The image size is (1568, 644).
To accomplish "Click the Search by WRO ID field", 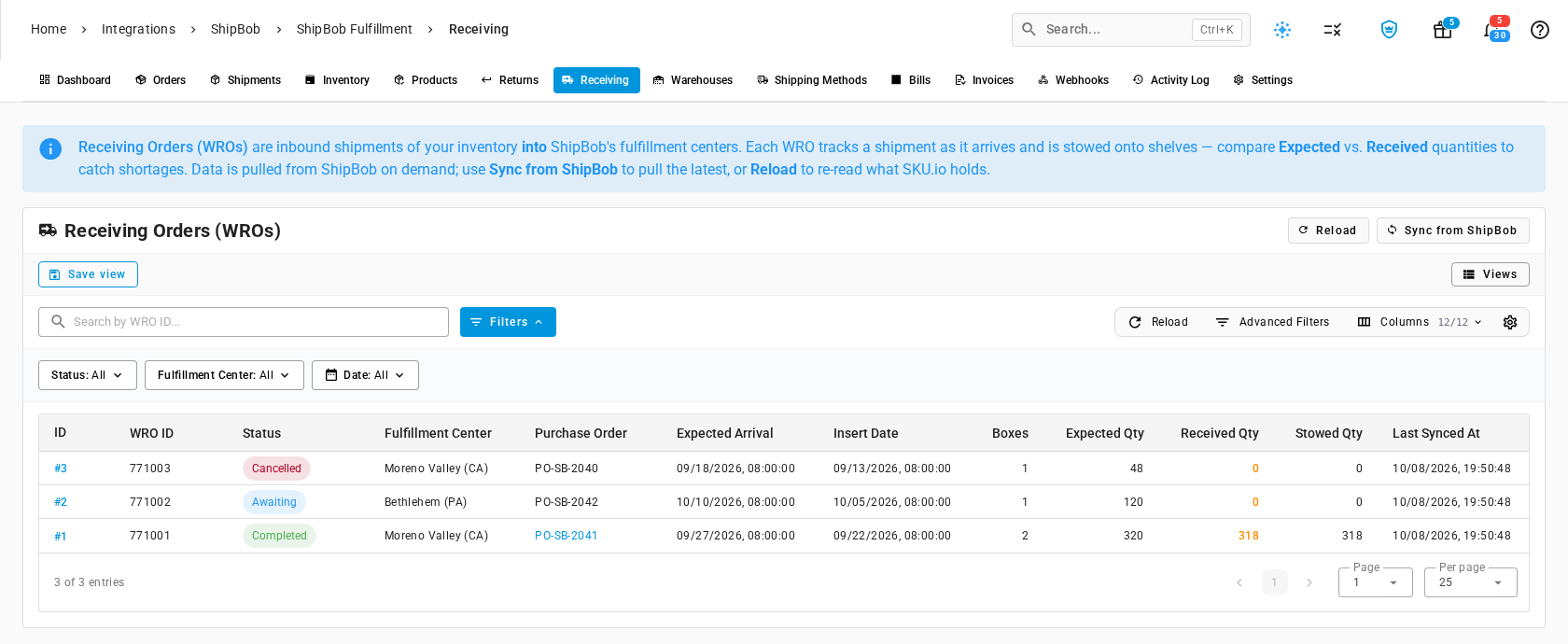I will [244, 322].
